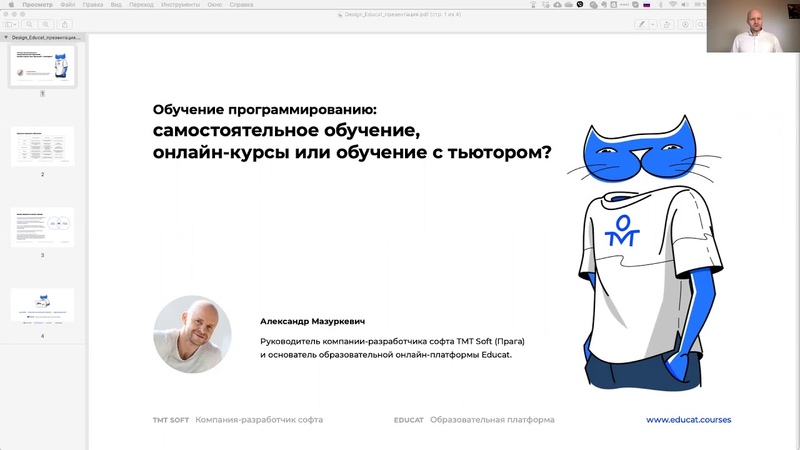Click 'EDUCAT' footer label
Screen dimensions: 800x450
point(409,420)
